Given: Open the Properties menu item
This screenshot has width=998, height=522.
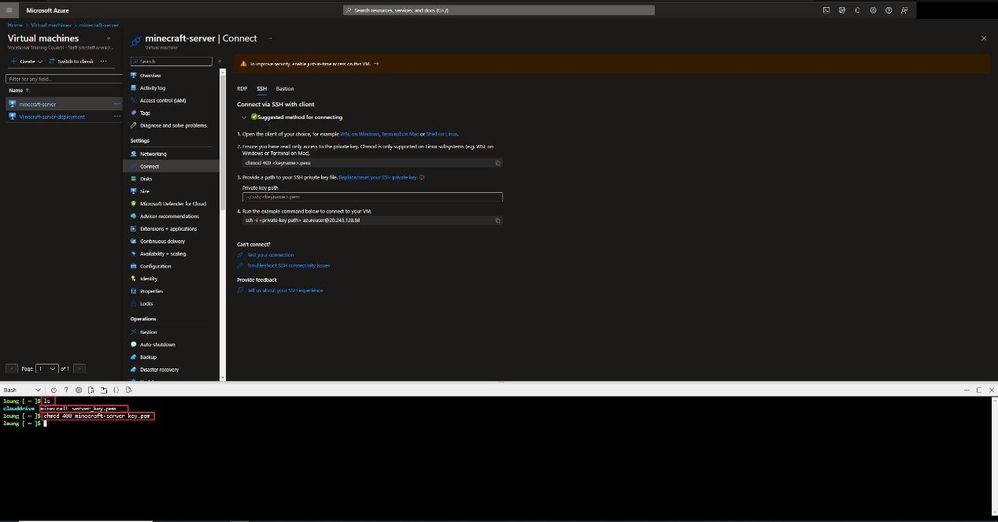Looking at the screenshot, I should tap(151, 291).
